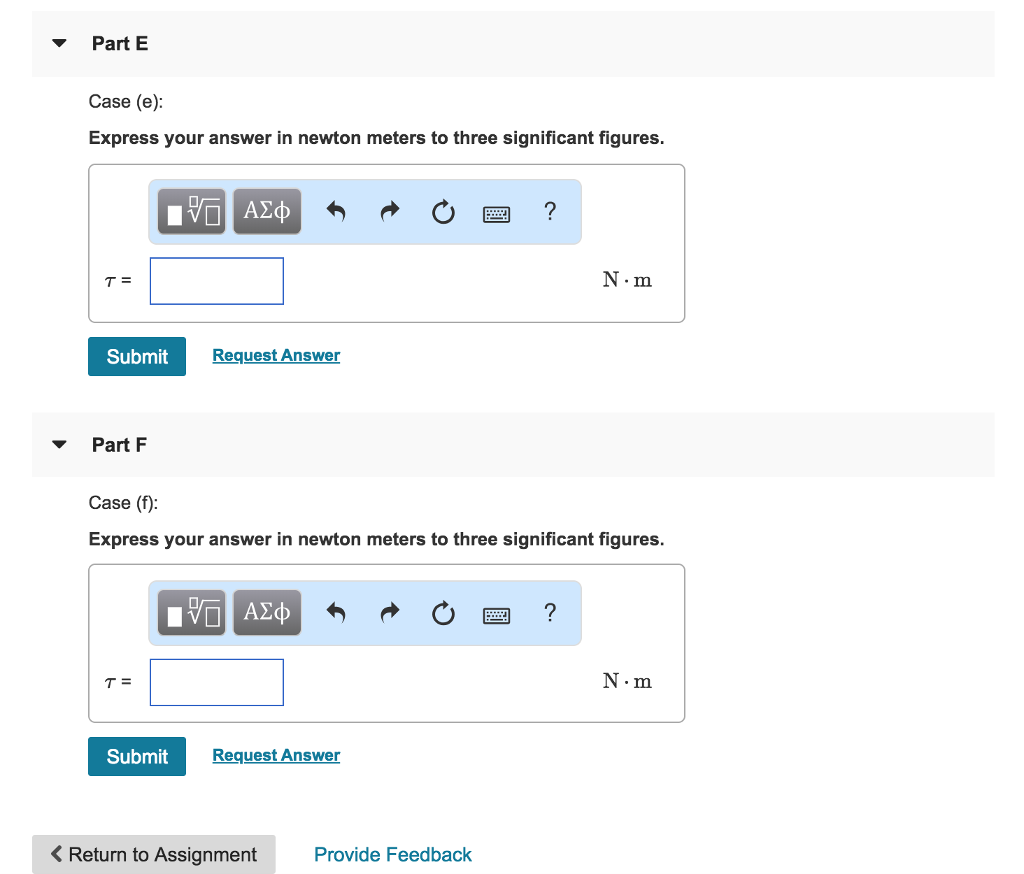Click the τ input field in Part E
Viewport: 1024px width, 874px height.
click(216, 281)
